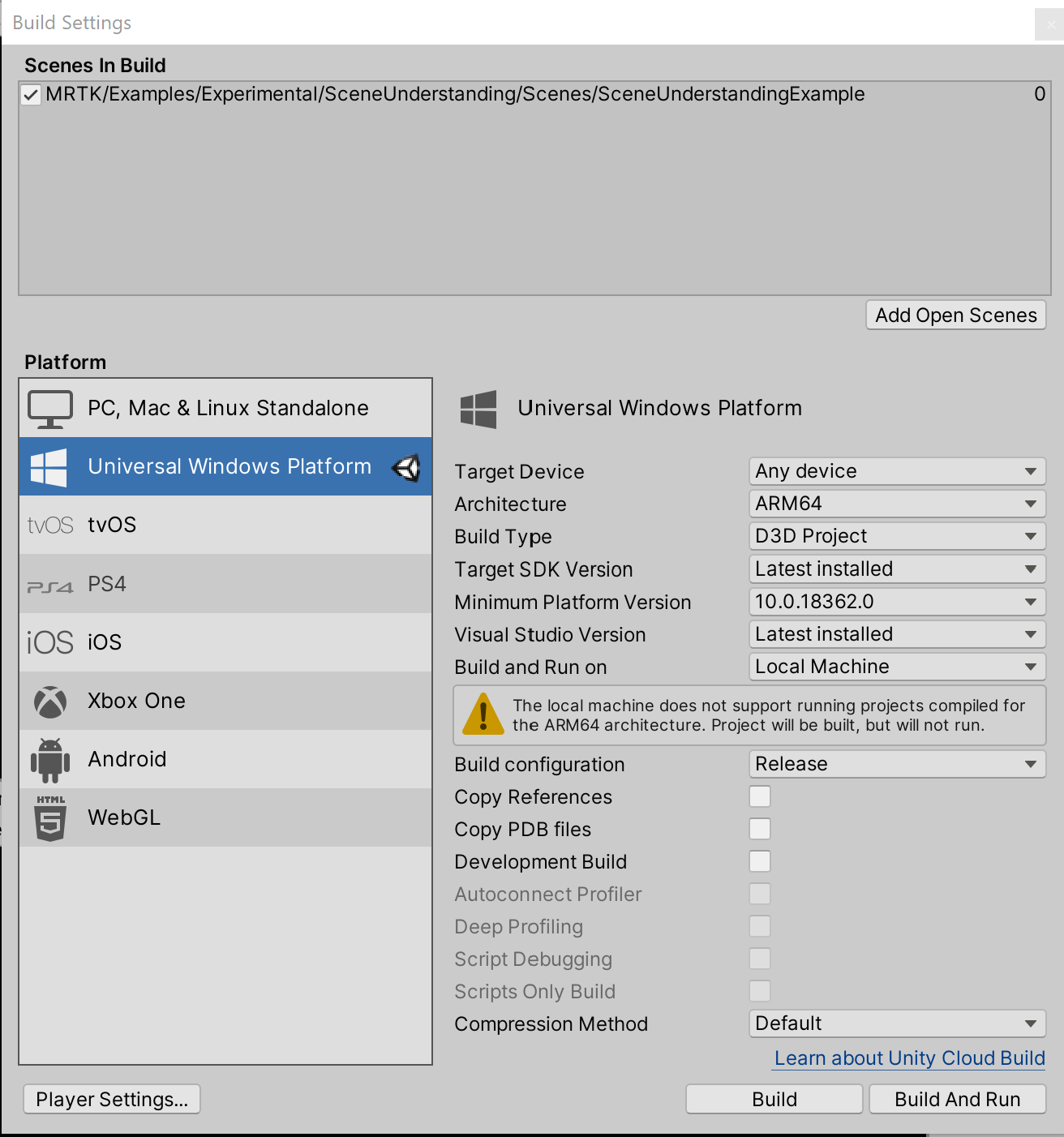Select the iOS platform row
The image size is (1064, 1137).
pos(225,642)
